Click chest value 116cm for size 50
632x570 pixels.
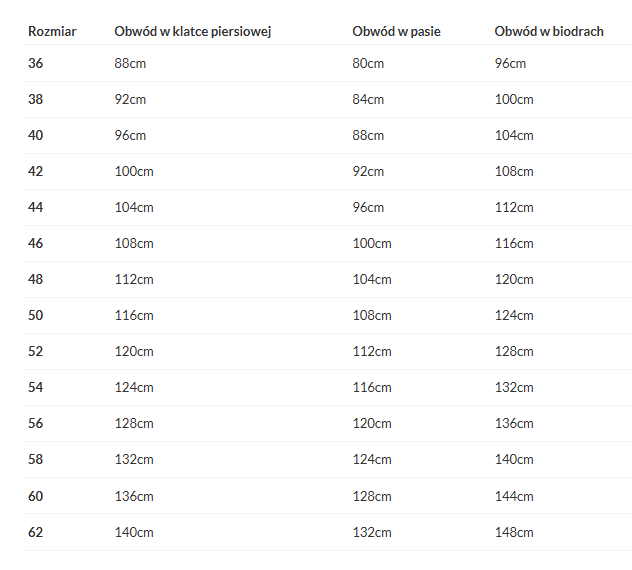[x=134, y=315]
